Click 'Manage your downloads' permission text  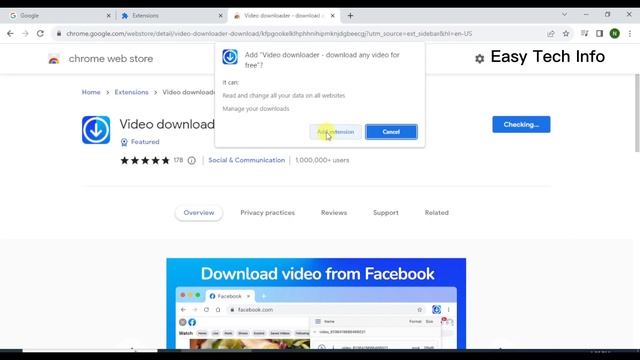(256, 109)
